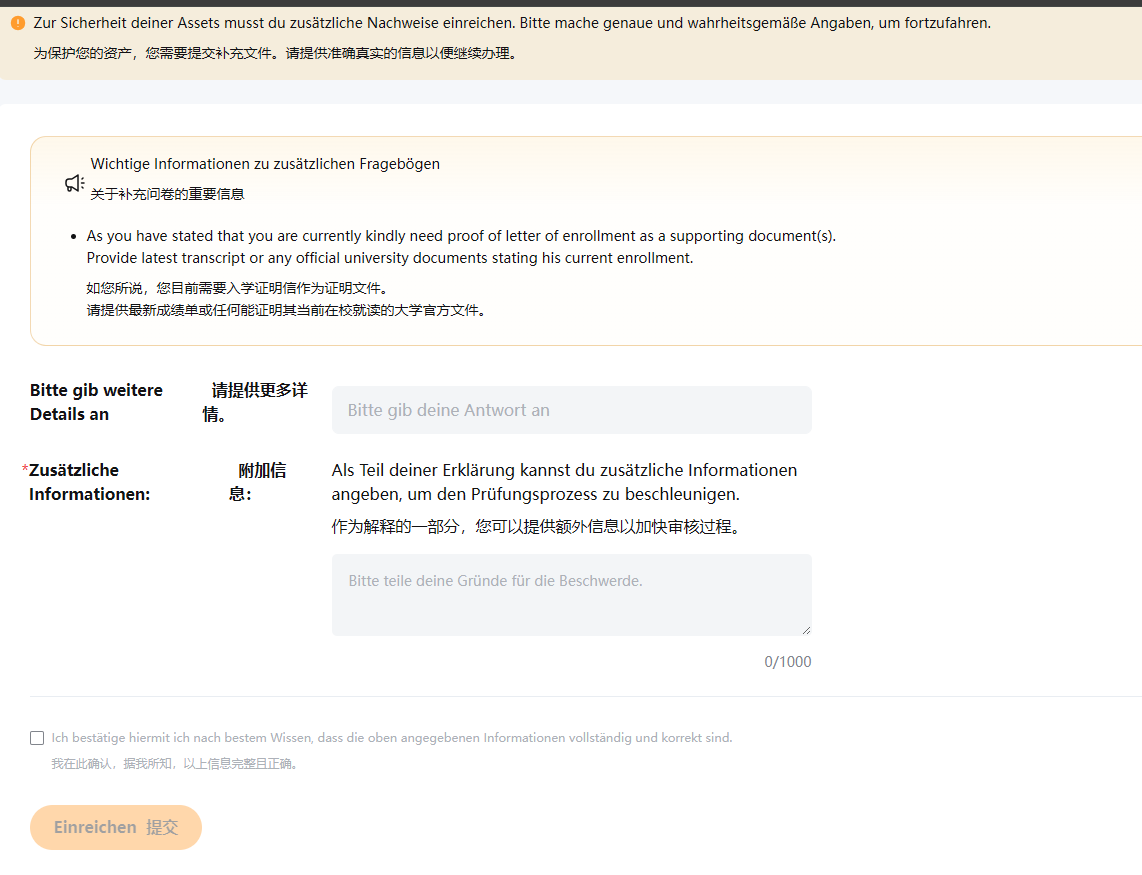
Task: Click the 'Gründe für die Beschwerde' text area
Action: 572,595
